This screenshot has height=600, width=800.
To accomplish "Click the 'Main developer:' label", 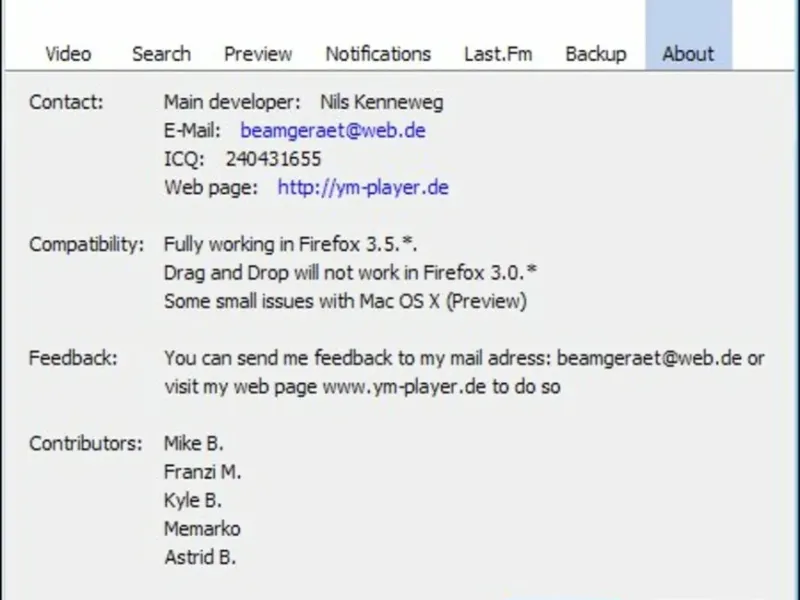I will tap(232, 102).
